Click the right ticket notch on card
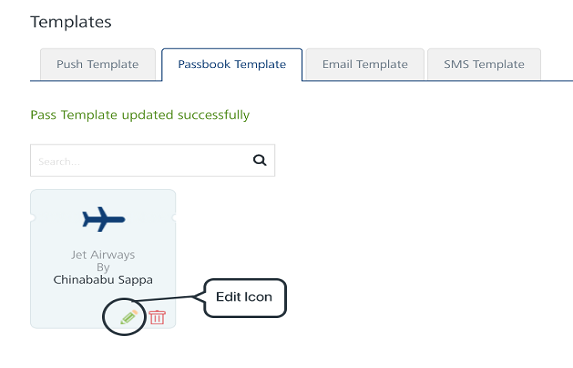 pos(174,218)
